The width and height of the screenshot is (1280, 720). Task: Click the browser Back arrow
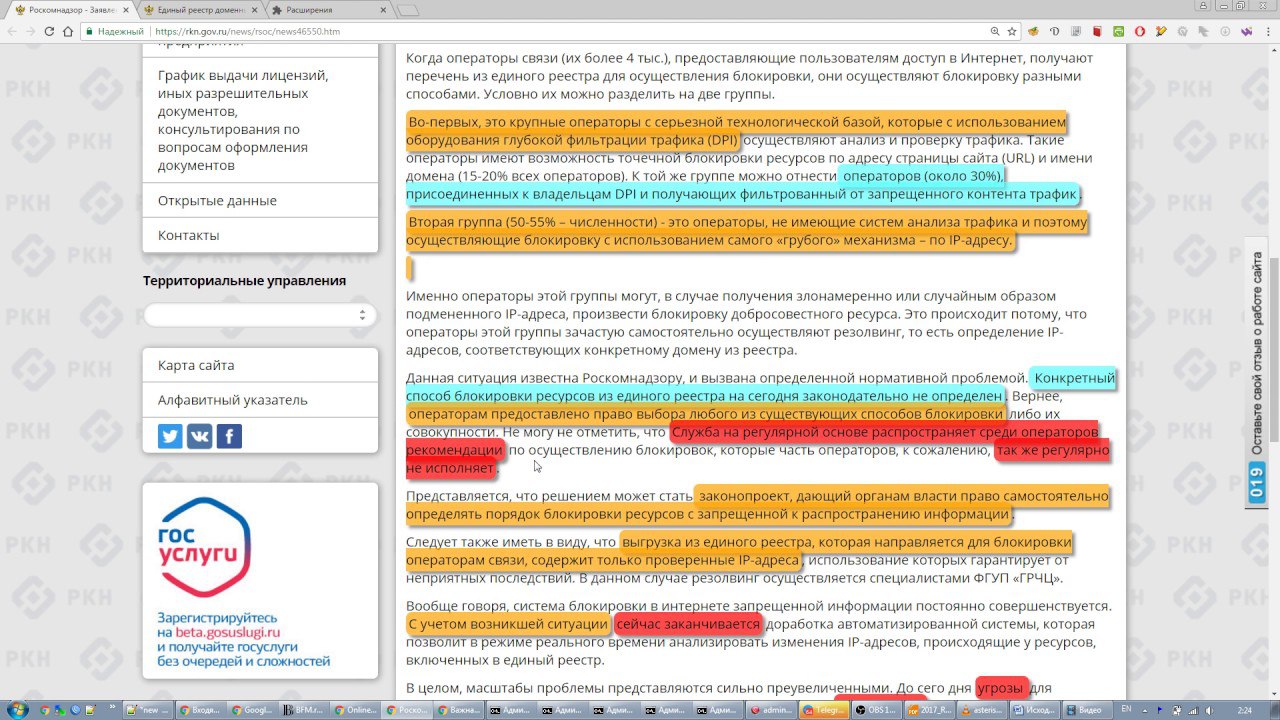(11, 31)
